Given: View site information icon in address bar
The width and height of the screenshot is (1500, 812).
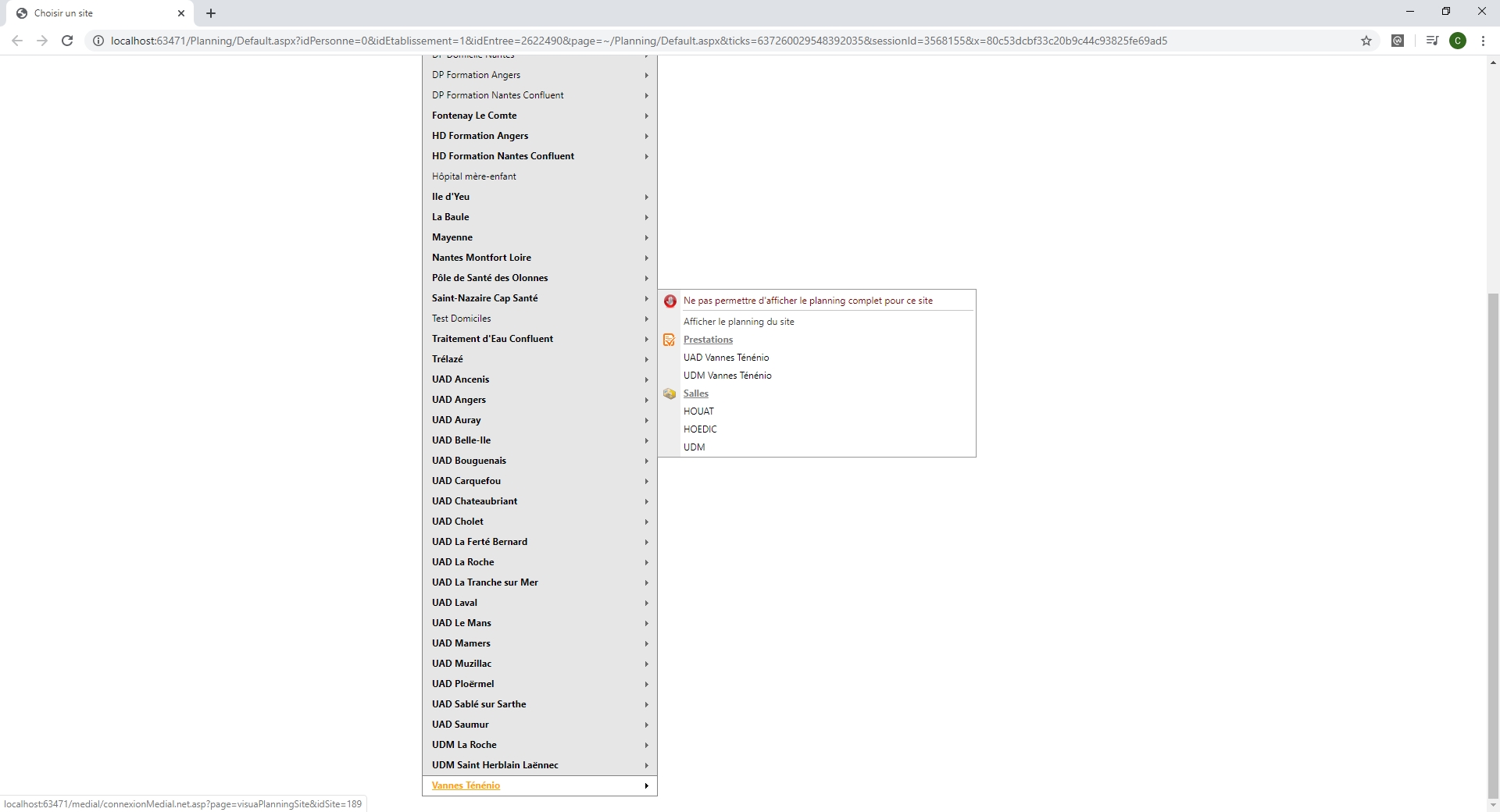Looking at the screenshot, I should click(98, 41).
